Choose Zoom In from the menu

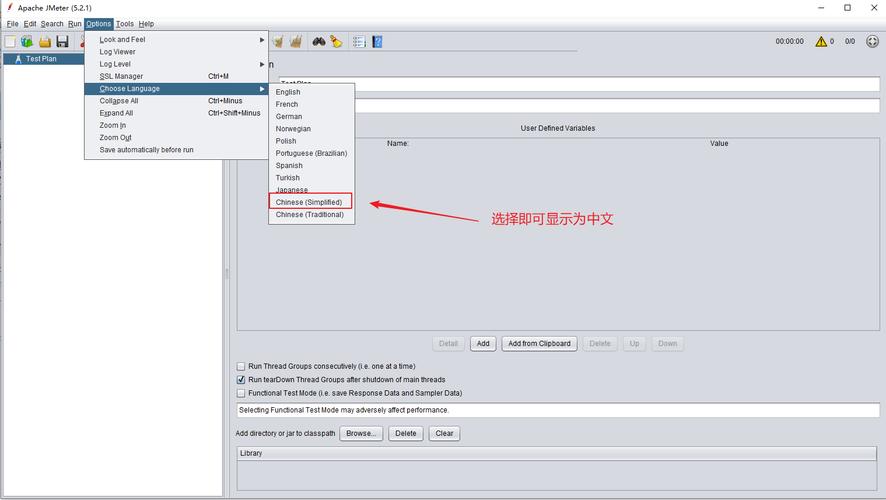[176, 125]
